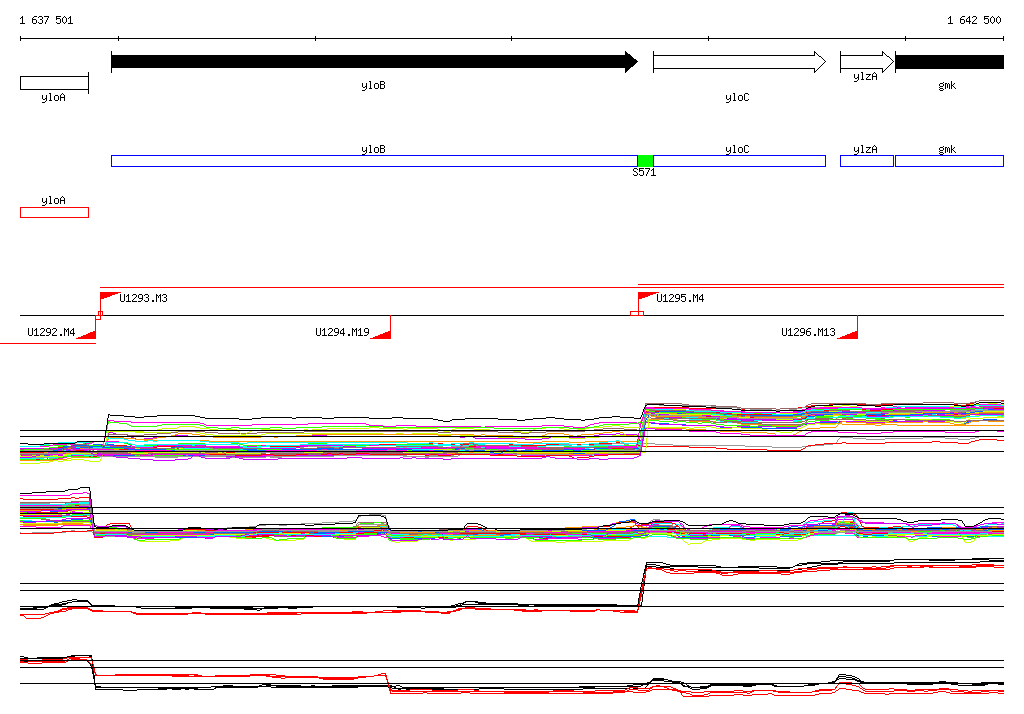Click the black gmk gene bar
The height and width of the screenshot is (714, 1024).
pyautogui.click(x=949, y=62)
